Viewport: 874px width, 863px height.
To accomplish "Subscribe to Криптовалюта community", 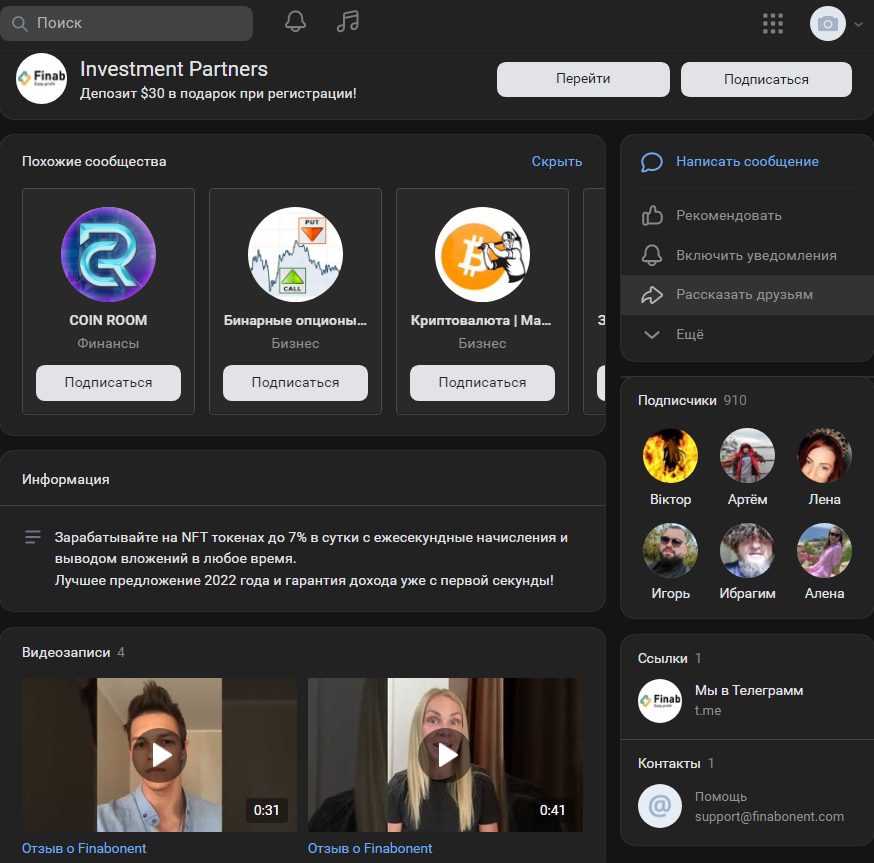I will click(482, 382).
